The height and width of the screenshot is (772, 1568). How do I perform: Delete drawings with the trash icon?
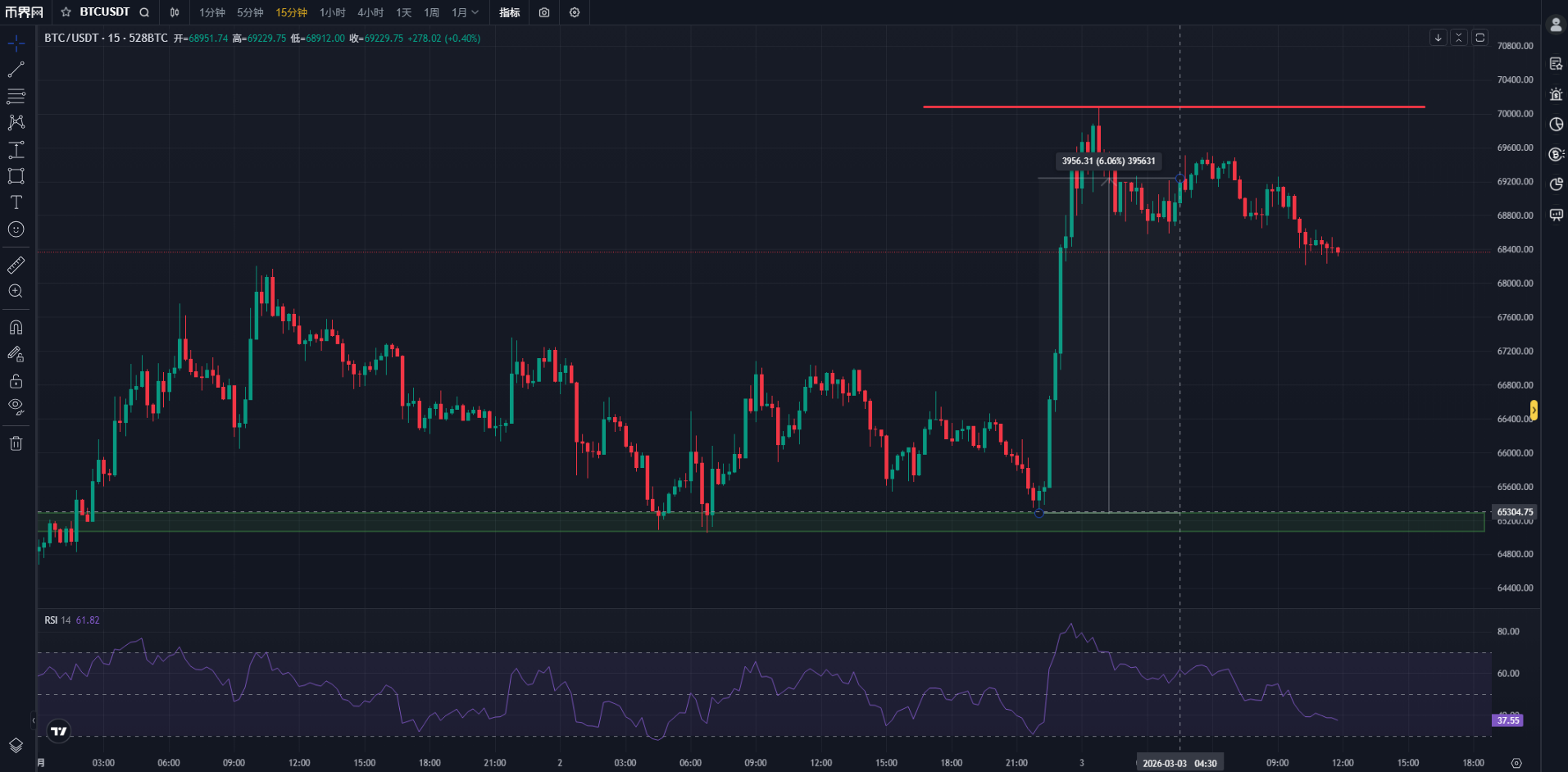[16, 443]
